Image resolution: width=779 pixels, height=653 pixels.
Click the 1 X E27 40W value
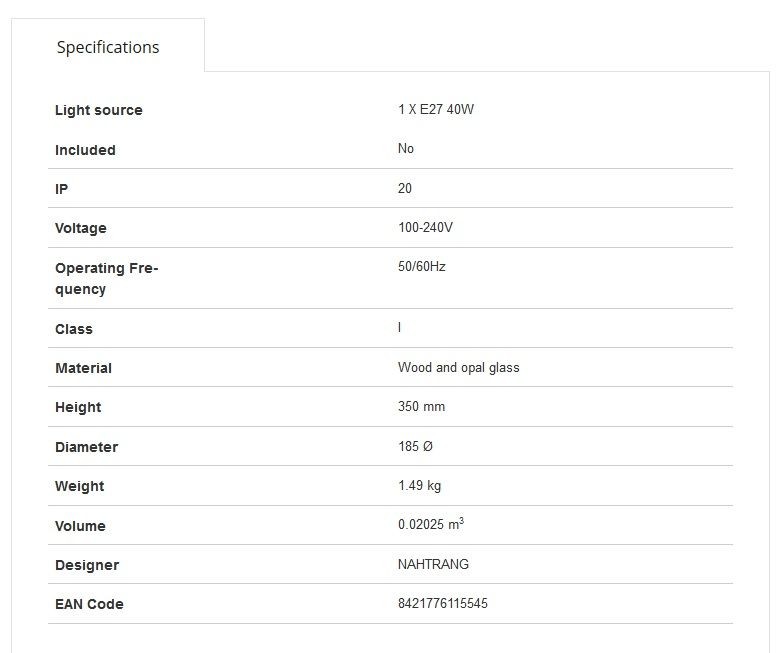pos(436,109)
